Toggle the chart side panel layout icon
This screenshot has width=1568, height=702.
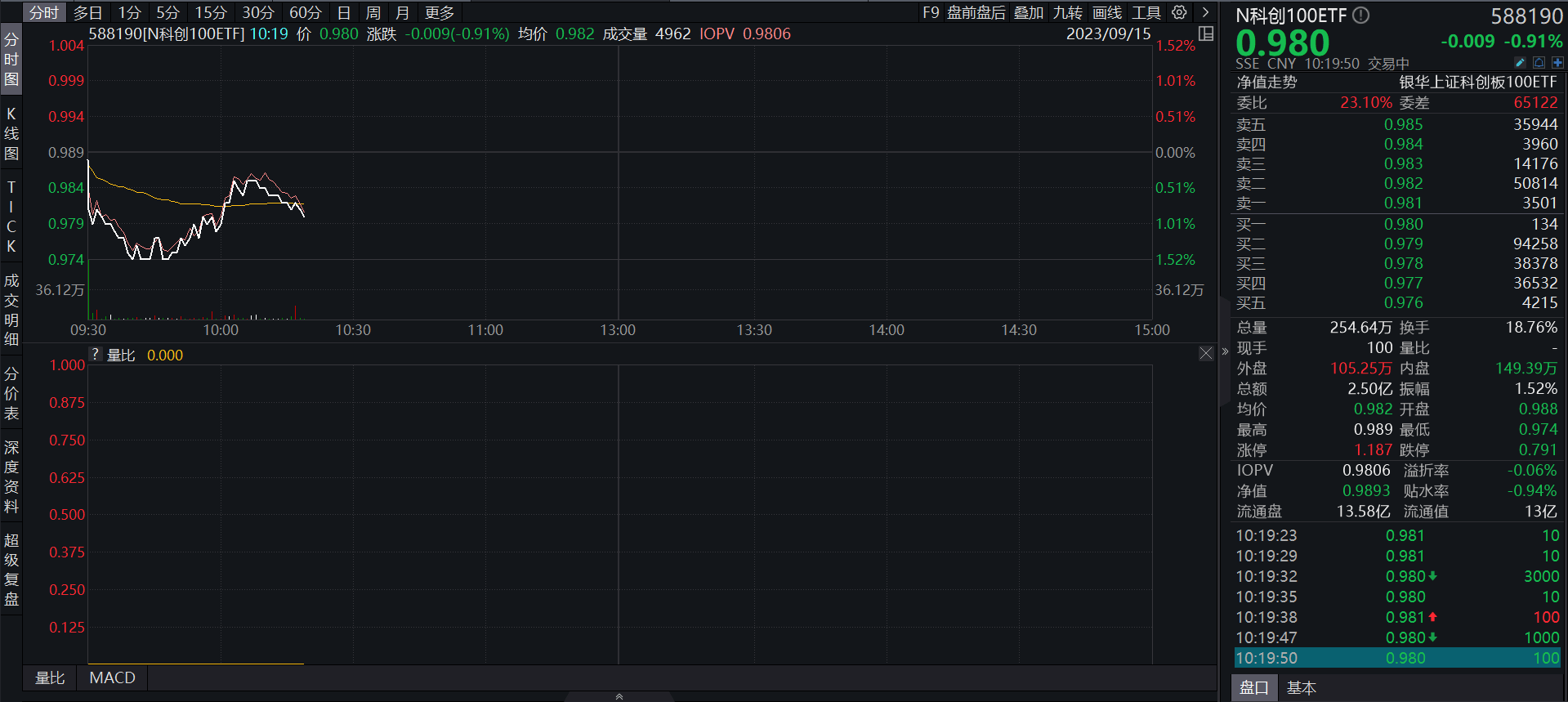point(1206,34)
